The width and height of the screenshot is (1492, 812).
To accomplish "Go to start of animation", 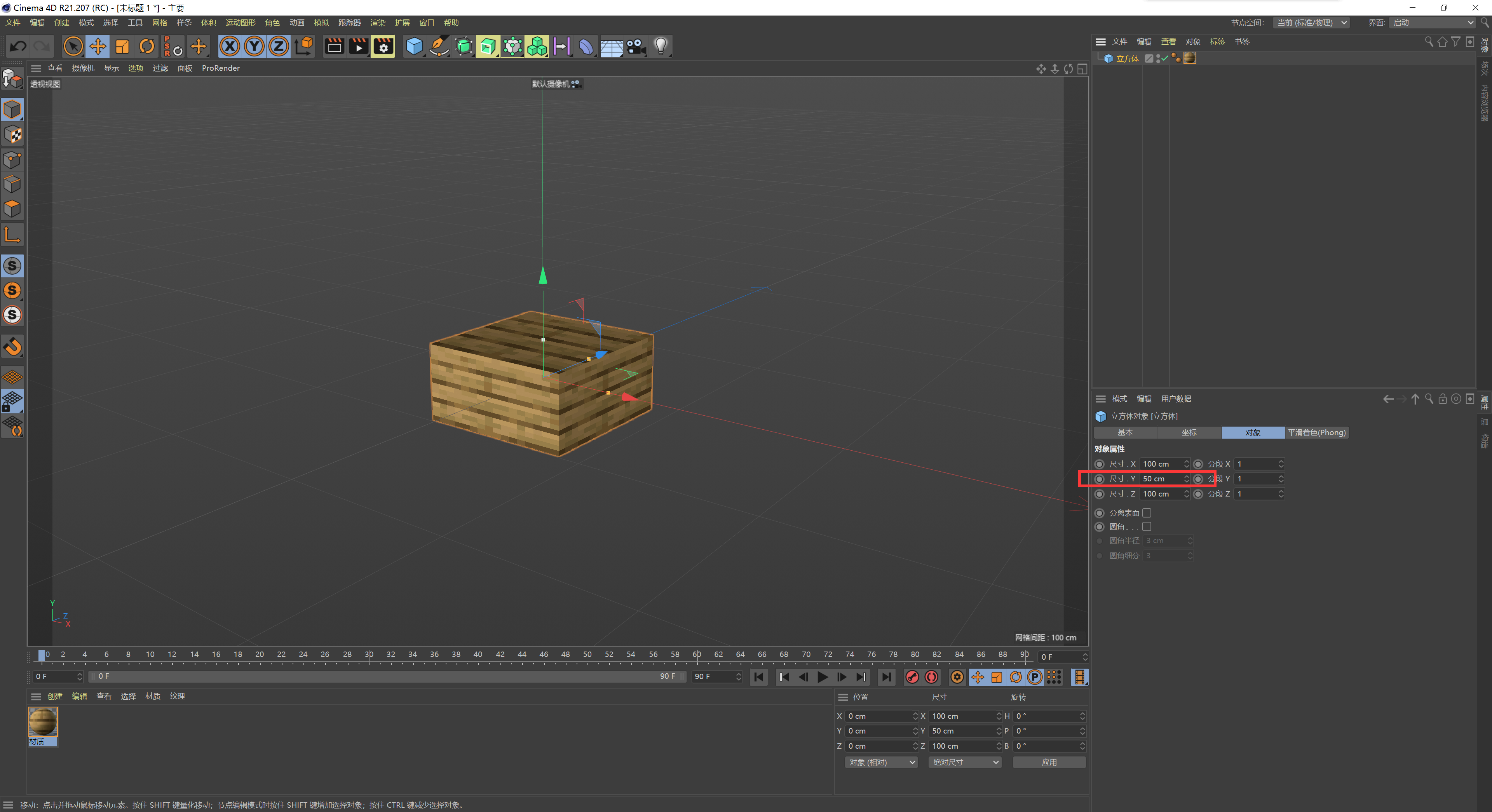I will point(759,677).
